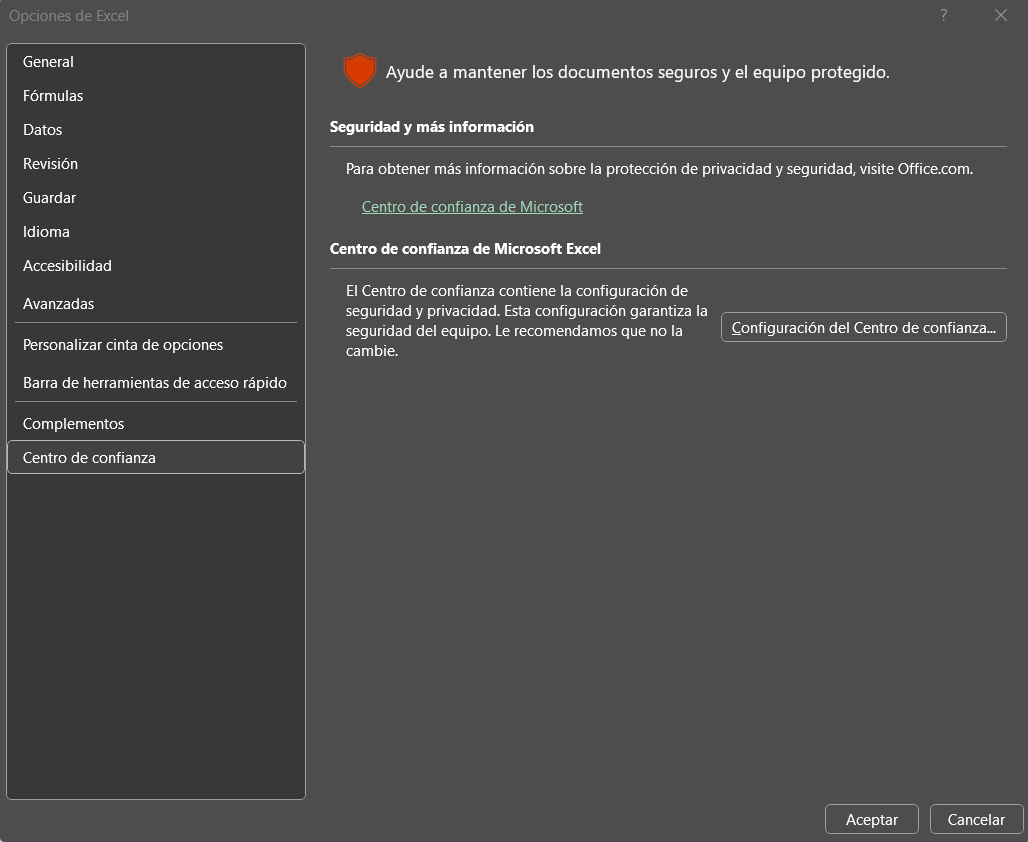Open Idioma settings
This screenshot has width=1028, height=842.
(155, 232)
